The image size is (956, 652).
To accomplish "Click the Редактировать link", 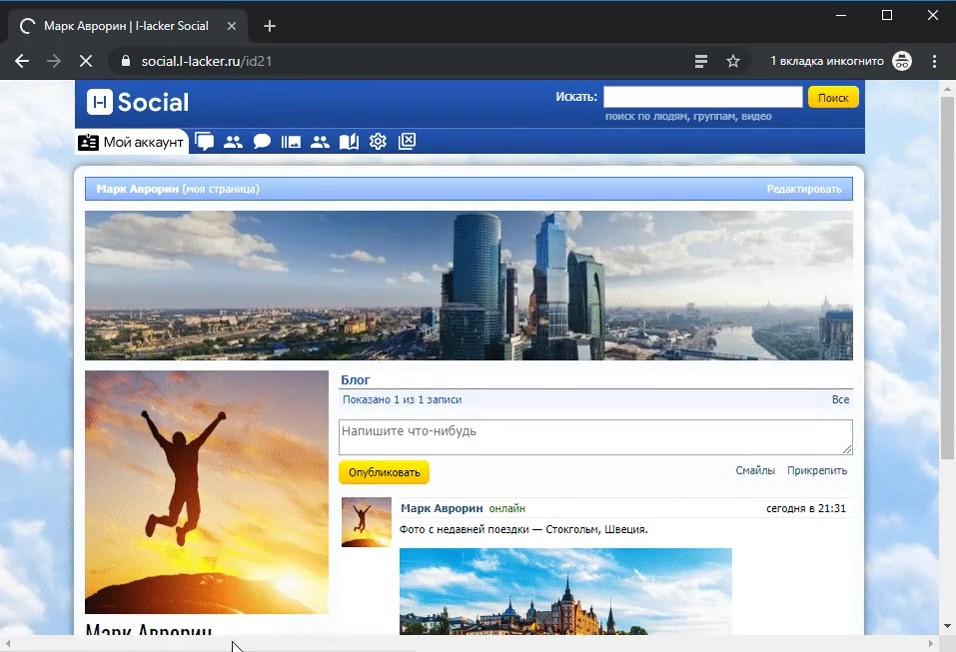I will (x=804, y=189).
